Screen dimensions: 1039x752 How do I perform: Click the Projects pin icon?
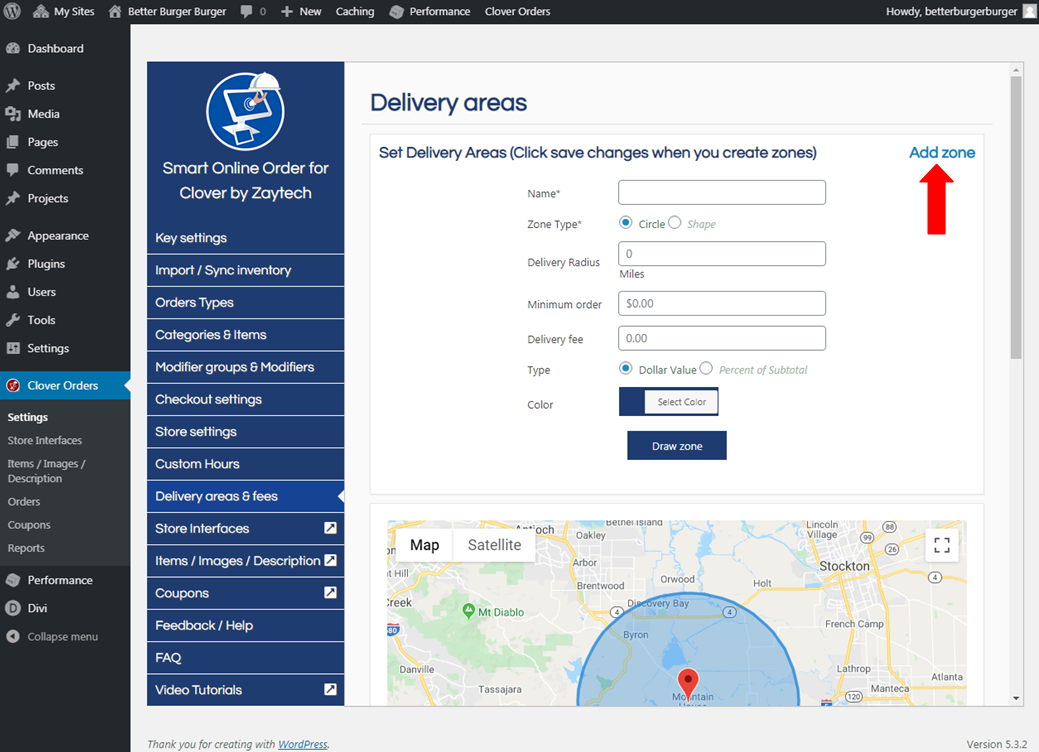click(13, 198)
